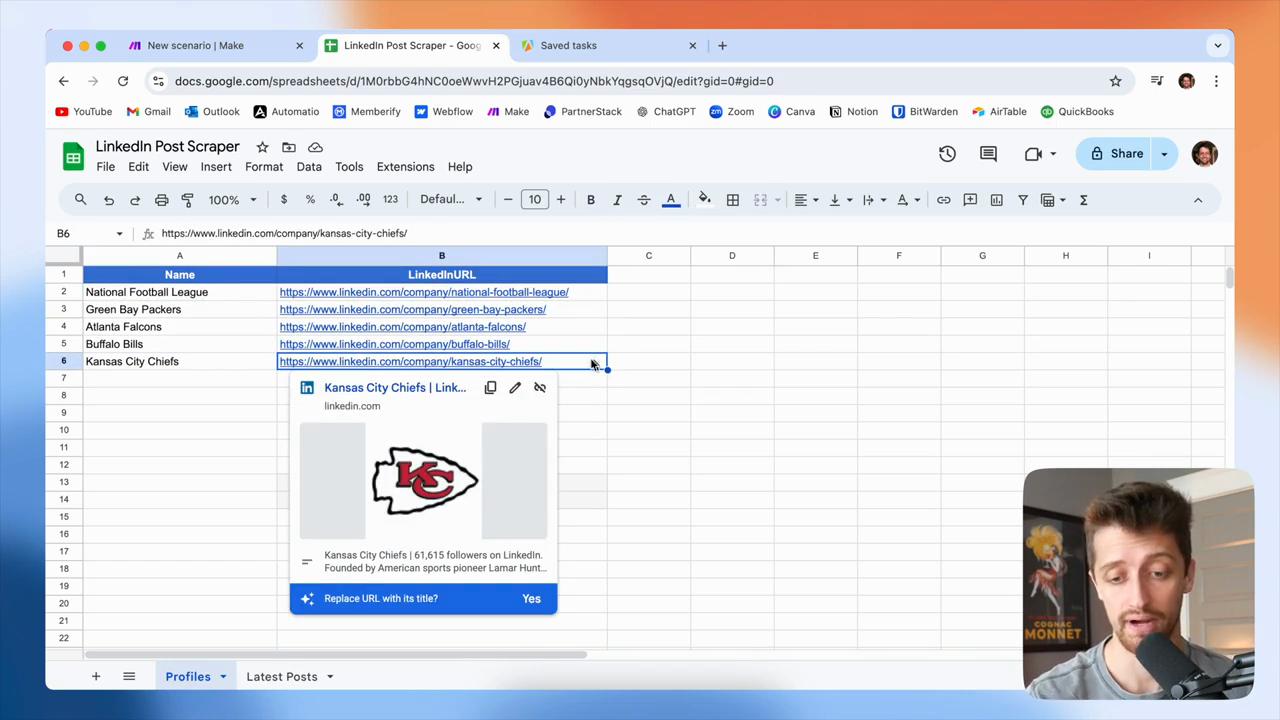Viewport: 1280px width, 720px height.
Task: Open the zoom 100% dropdown
Action: 232,200
